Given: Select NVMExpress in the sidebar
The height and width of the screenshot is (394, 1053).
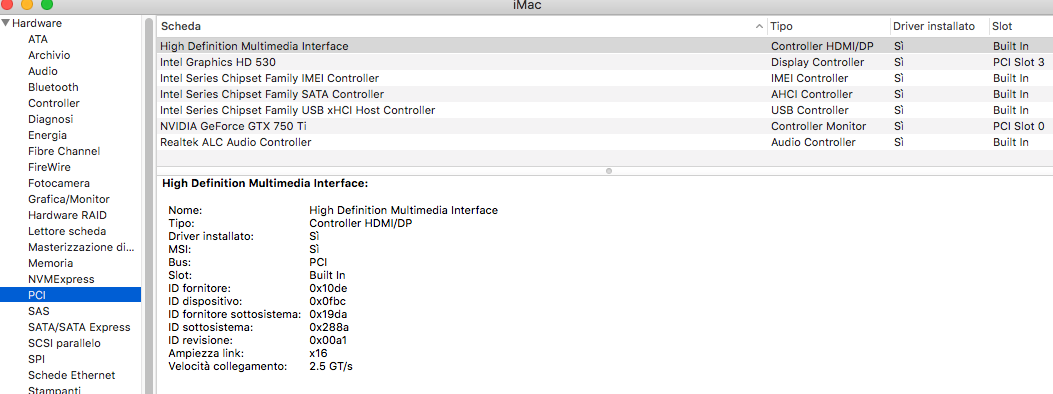Looking at the screenshot, I should 61,279.
